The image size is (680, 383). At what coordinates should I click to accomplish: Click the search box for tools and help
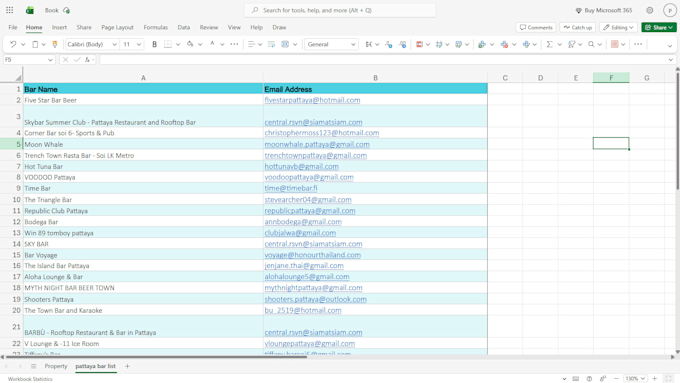340,10
